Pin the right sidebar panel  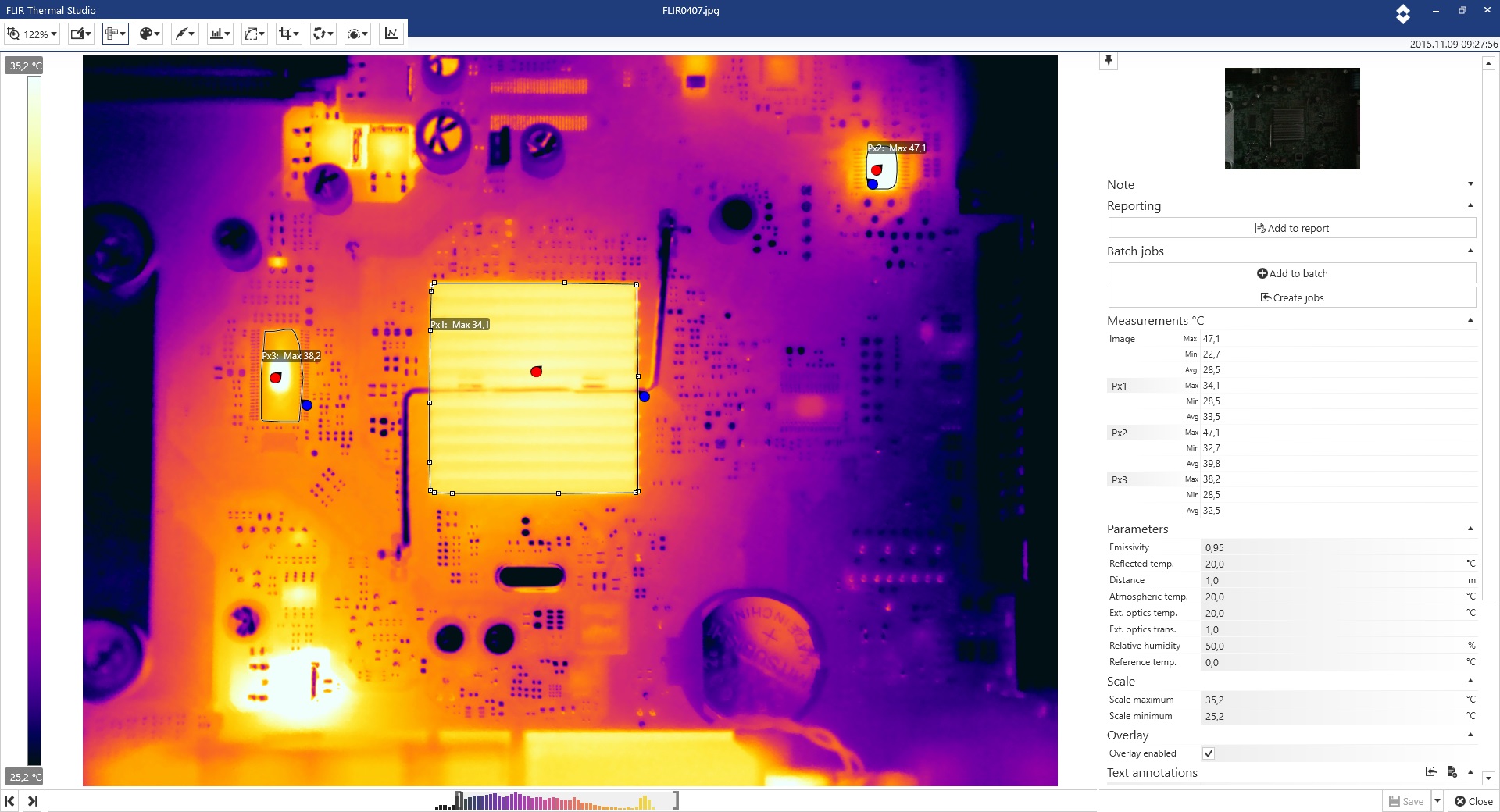coord(1109,60)
